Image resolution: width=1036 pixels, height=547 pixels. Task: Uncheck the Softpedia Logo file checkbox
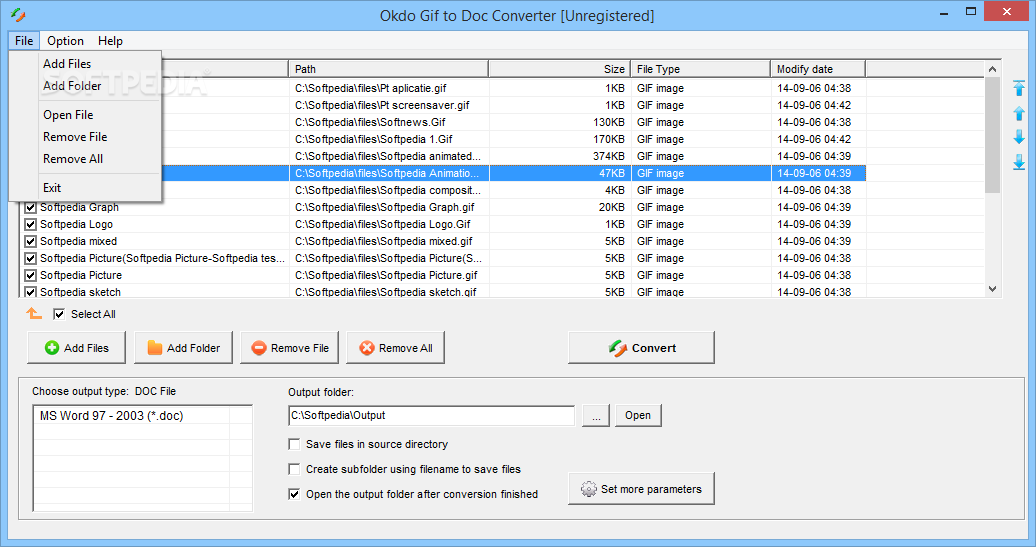[x=30, y=225]
